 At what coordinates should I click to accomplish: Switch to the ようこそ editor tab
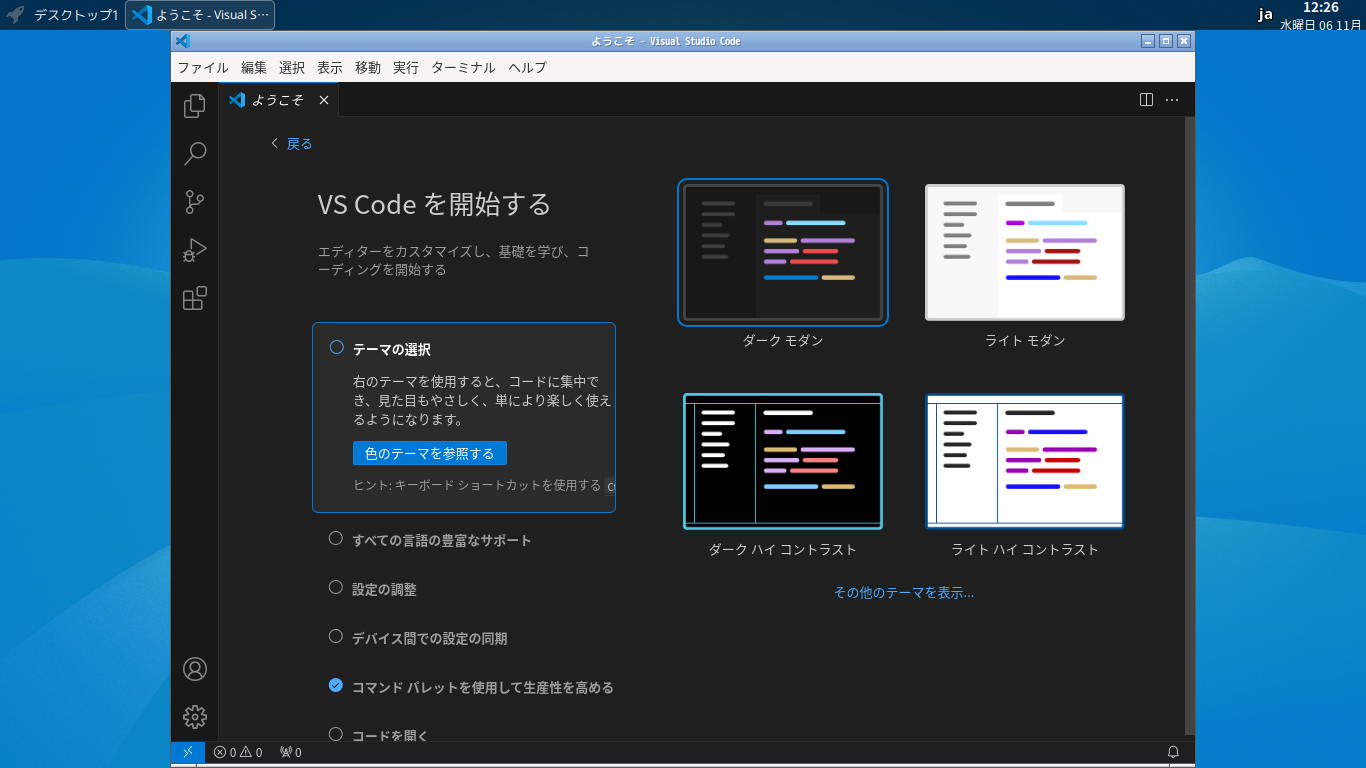pos(278,100)
